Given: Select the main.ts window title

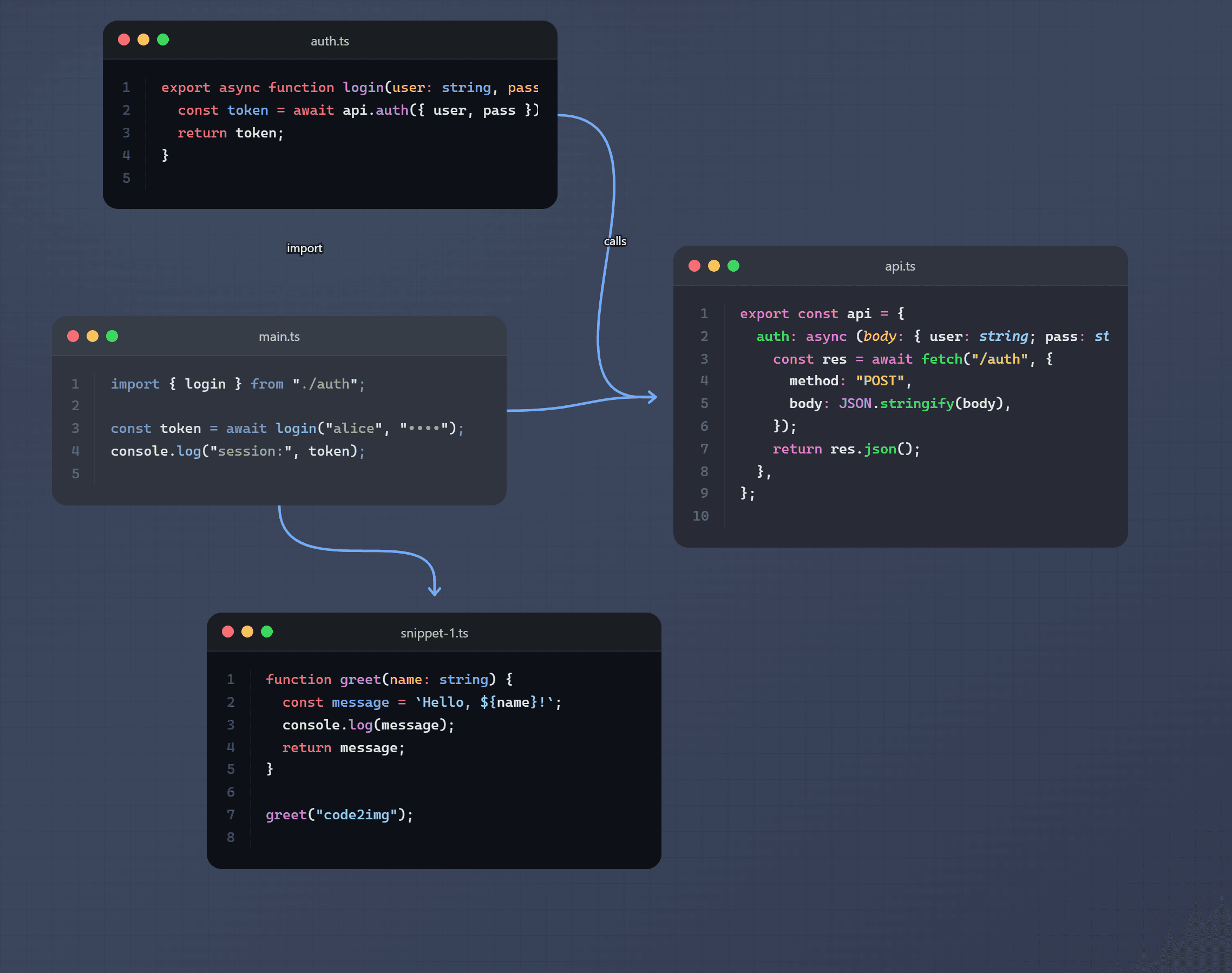Looking at the screenshot, I should pos(279,337).
